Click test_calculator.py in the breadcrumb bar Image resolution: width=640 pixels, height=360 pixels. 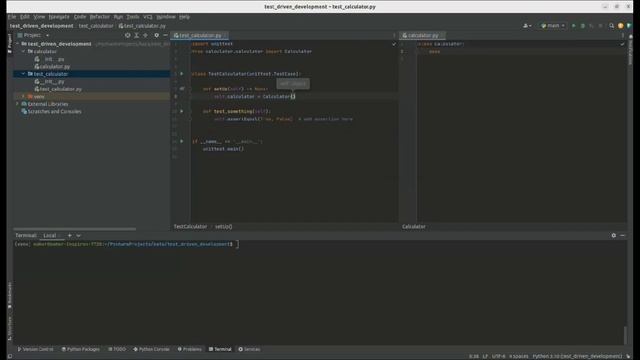click(142, 26)
